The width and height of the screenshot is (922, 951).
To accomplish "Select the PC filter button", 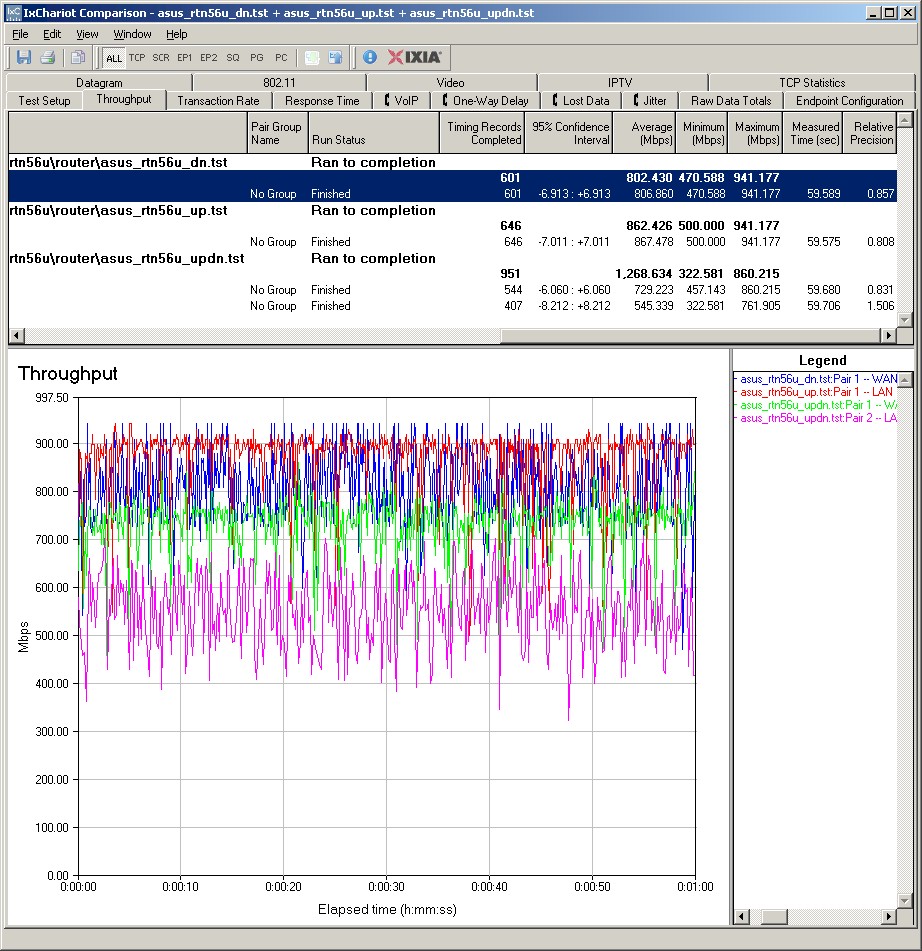I will tap(281, 58).
